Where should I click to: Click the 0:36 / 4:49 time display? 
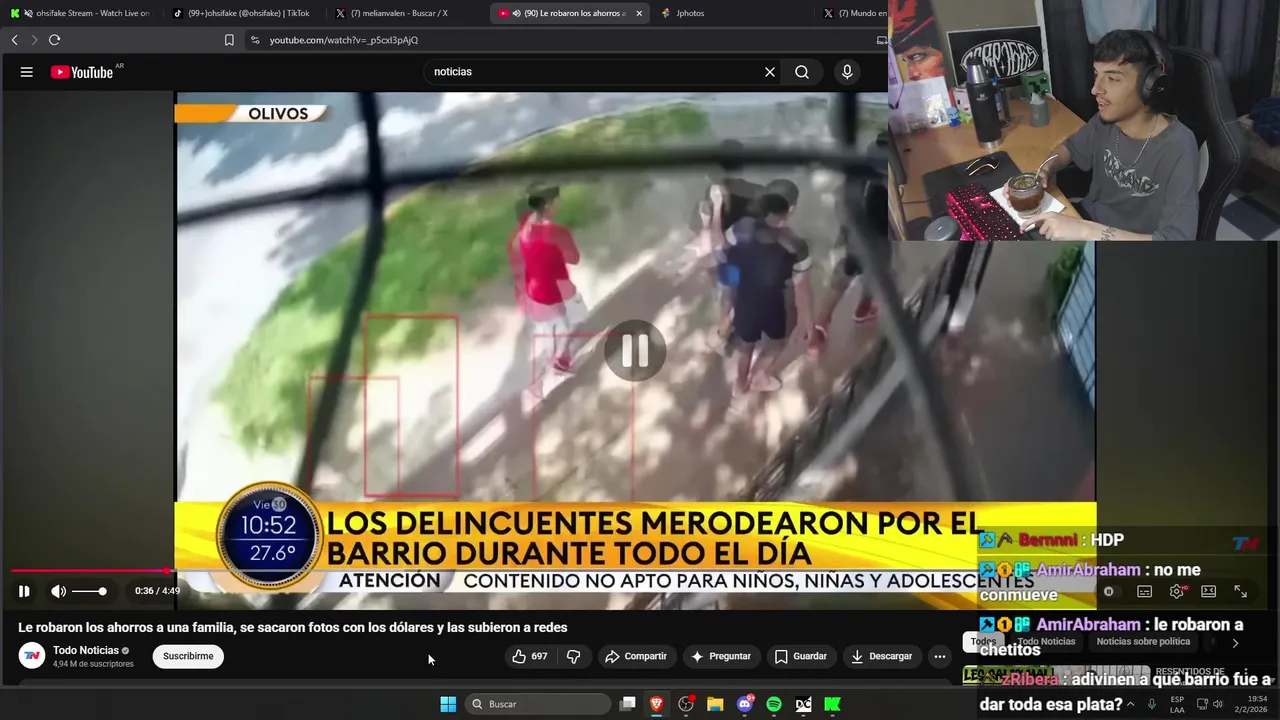158,591
